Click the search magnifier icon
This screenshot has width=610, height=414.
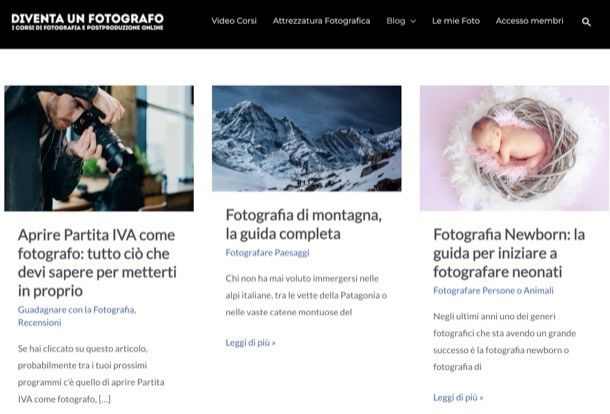586,22
